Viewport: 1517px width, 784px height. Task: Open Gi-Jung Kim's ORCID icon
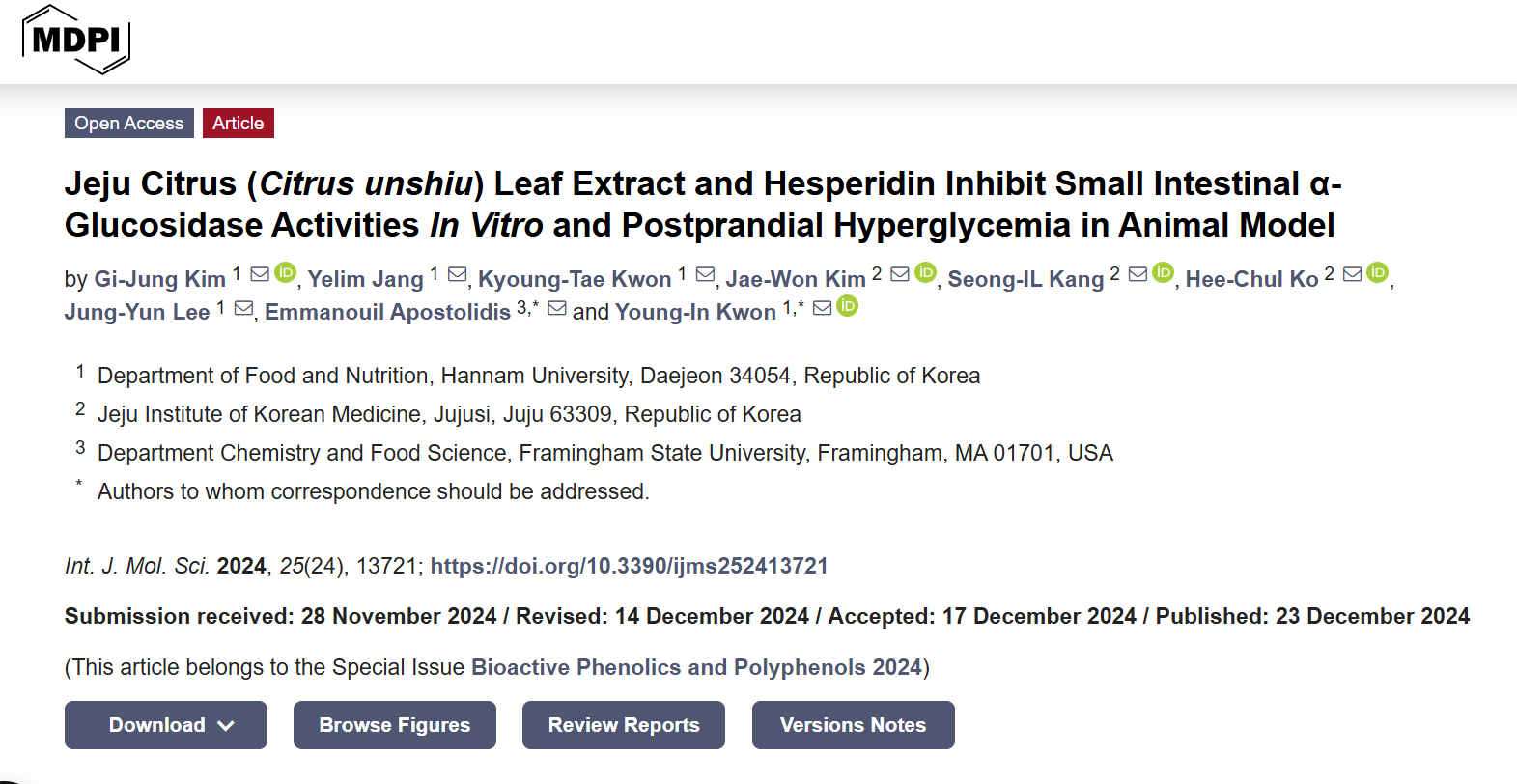285,273
